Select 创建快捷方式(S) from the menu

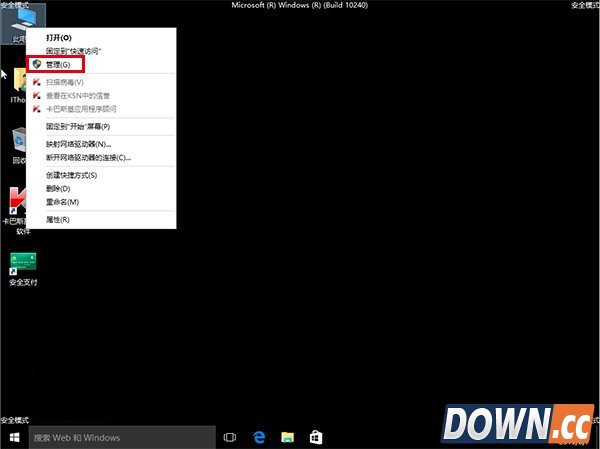pyautogui.click(x=71, y=175)
